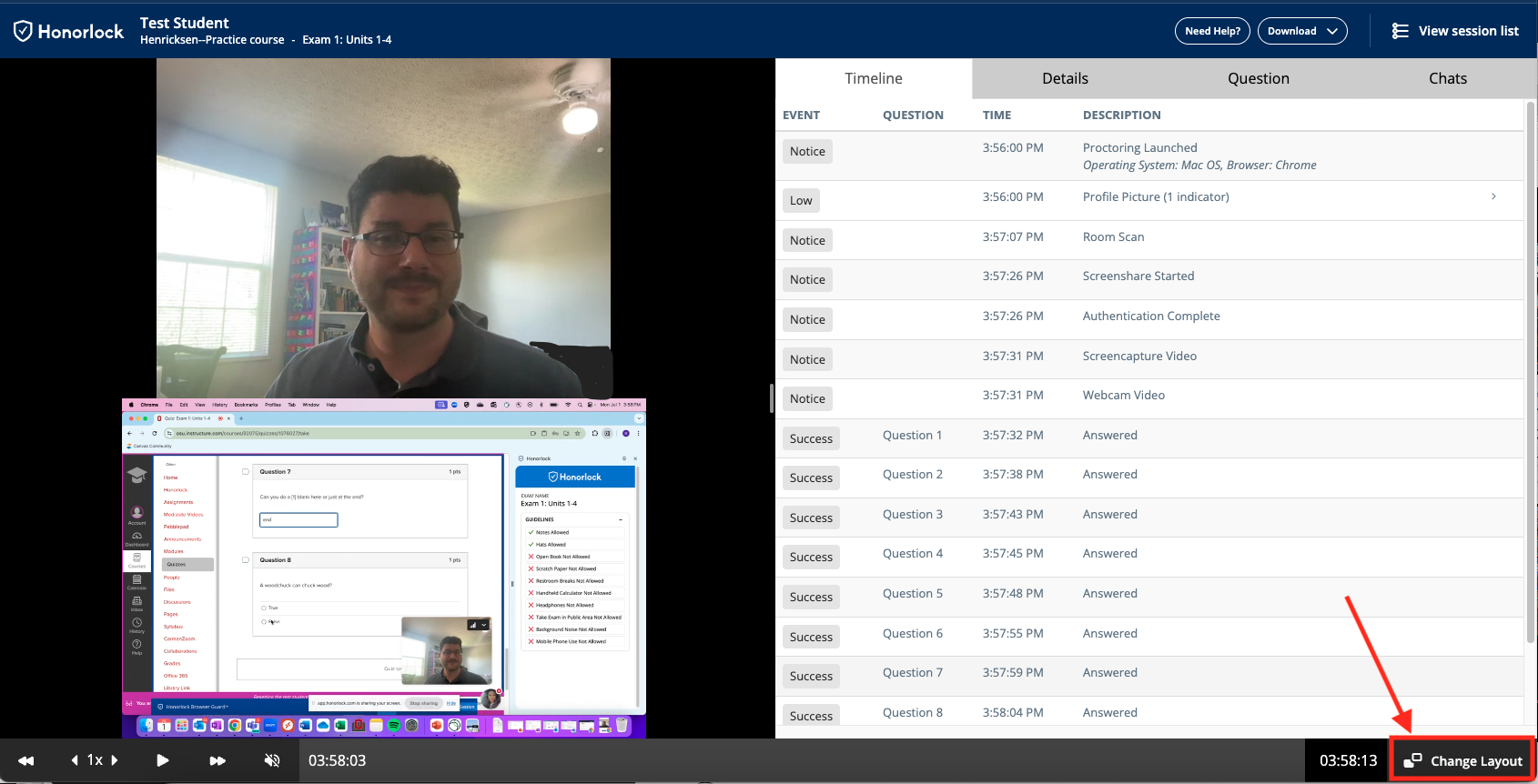1538x784 pixels.
Task: Open the Question tab
Action: click(1258, 78)
